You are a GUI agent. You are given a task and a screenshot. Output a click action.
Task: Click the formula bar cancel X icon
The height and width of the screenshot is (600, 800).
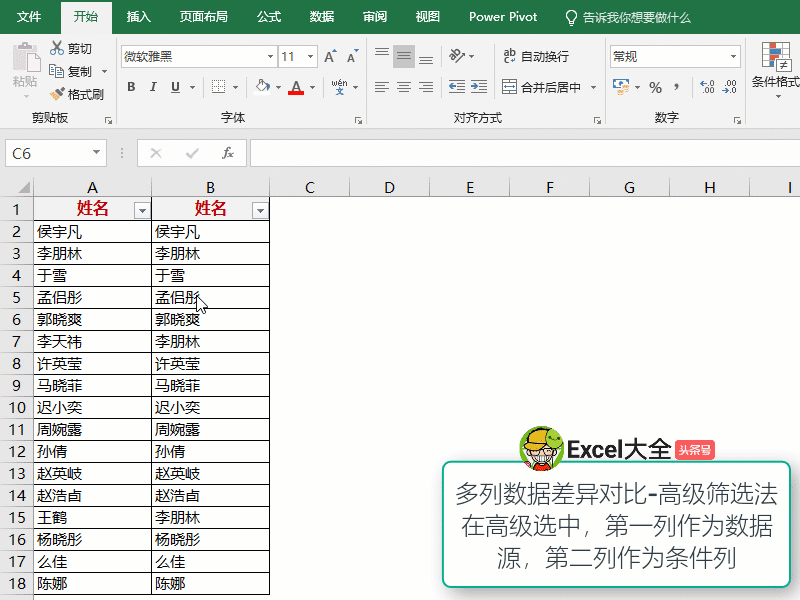156,153
